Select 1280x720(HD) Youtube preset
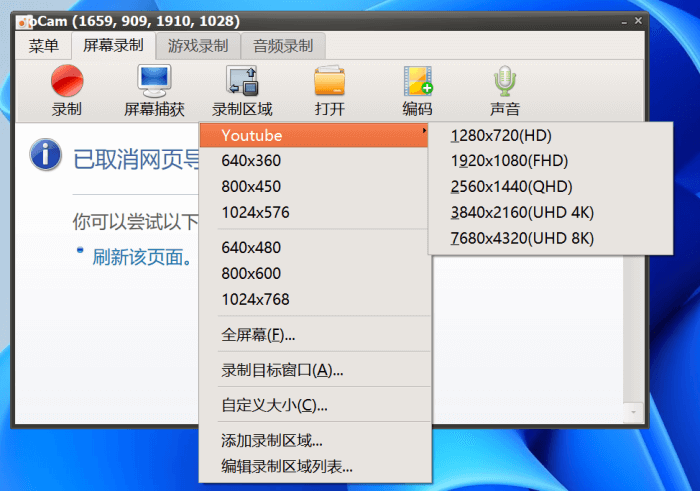 [550, 135]
